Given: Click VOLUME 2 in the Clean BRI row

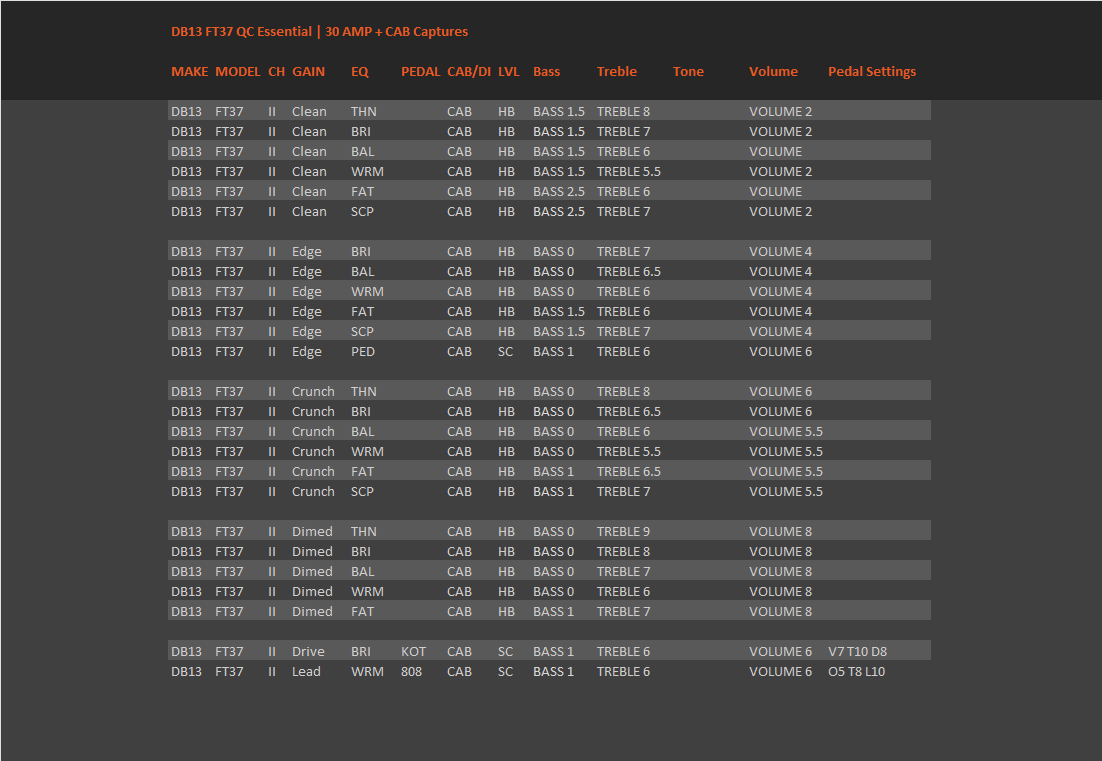Looking at the screenshot, I should [780, 131].
